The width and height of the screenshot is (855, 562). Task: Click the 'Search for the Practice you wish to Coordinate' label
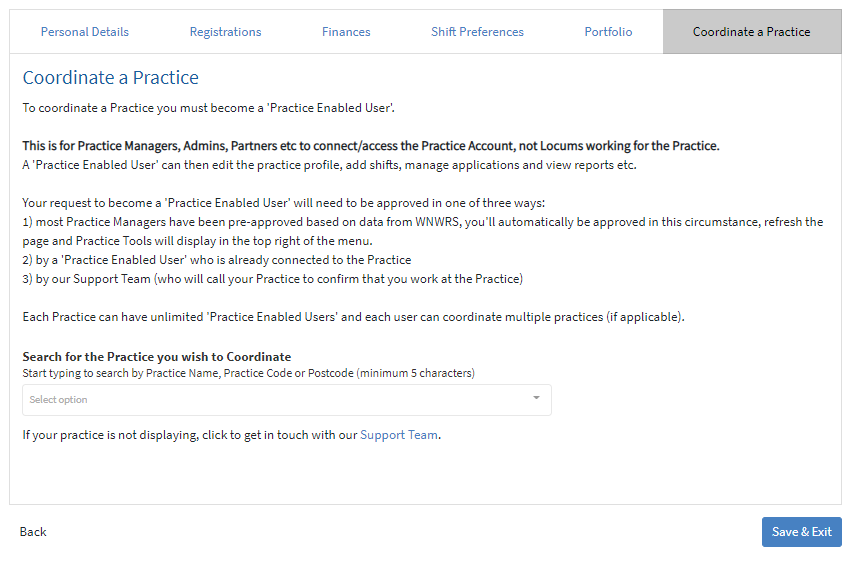[156, 357]
